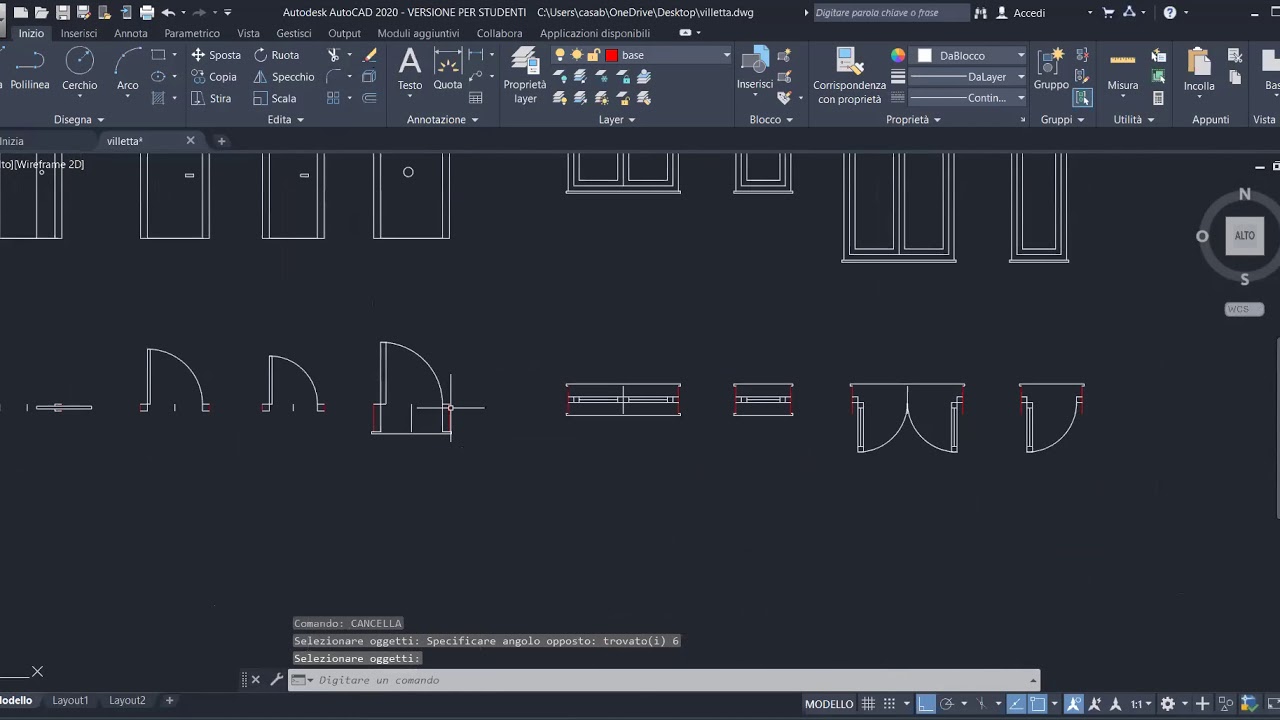Click Corrispondenza con proprietà tool
Viewport: 1280px width, 720px height.
point(849,76)
